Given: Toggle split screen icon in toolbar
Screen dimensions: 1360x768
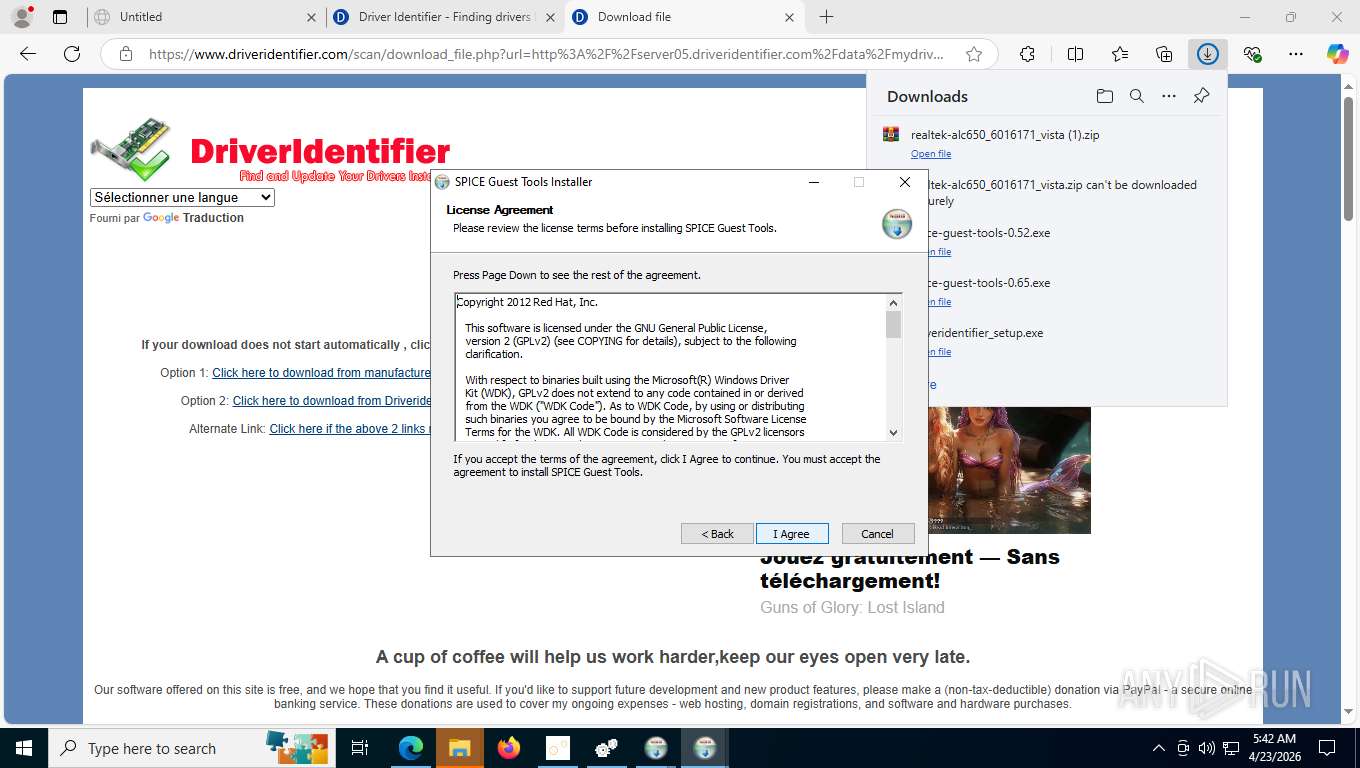Looking at the screenshot, I should [x=1075, y=54].
